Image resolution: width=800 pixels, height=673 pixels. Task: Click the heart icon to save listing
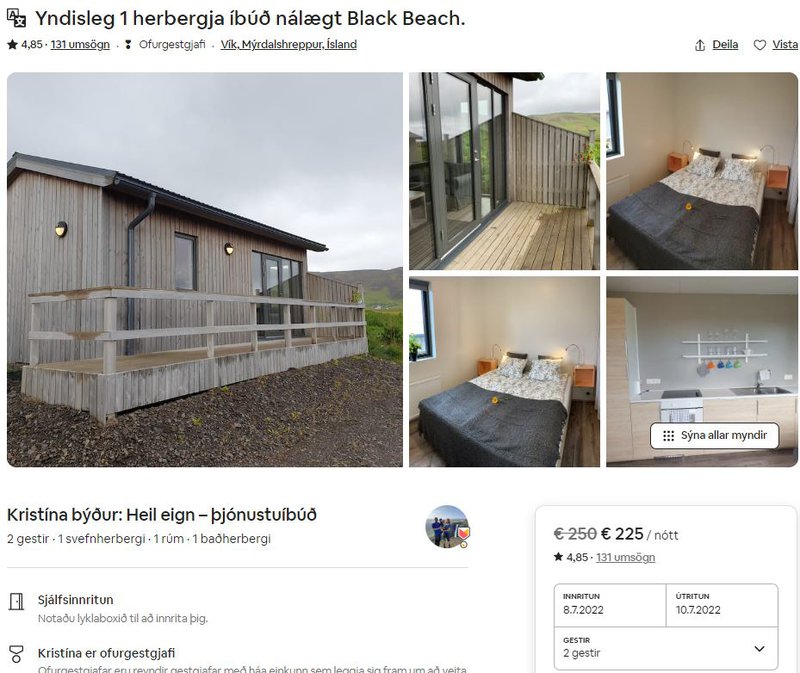pyautogui.click(x=760, y=45)
